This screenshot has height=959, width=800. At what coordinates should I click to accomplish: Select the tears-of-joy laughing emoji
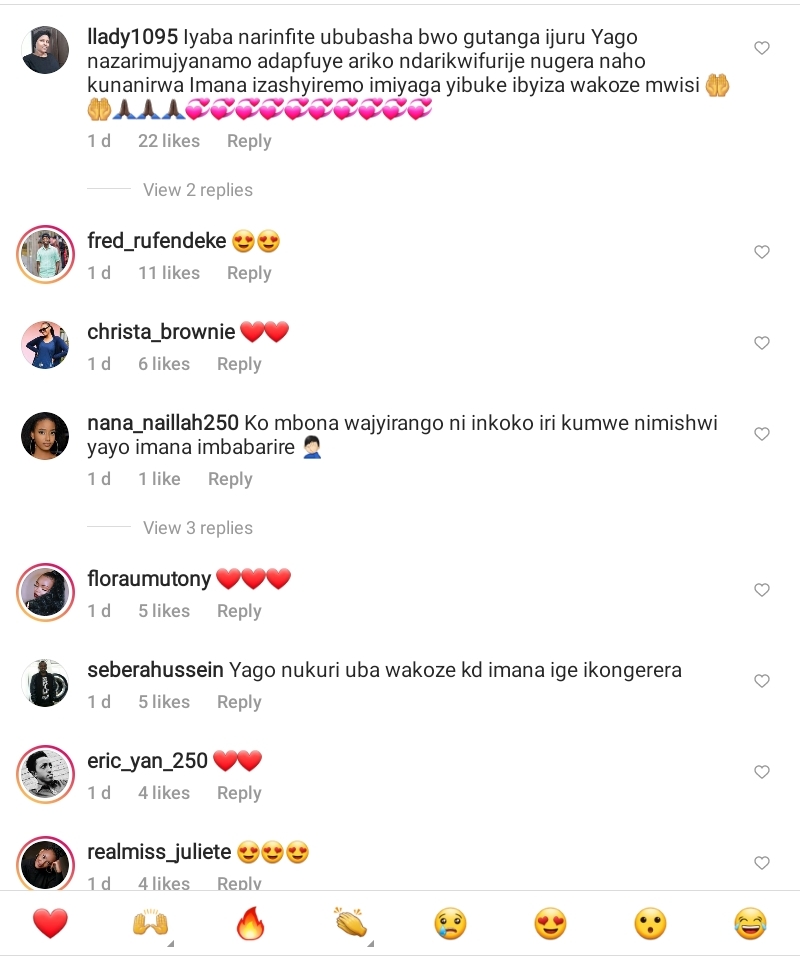point(750,923)
